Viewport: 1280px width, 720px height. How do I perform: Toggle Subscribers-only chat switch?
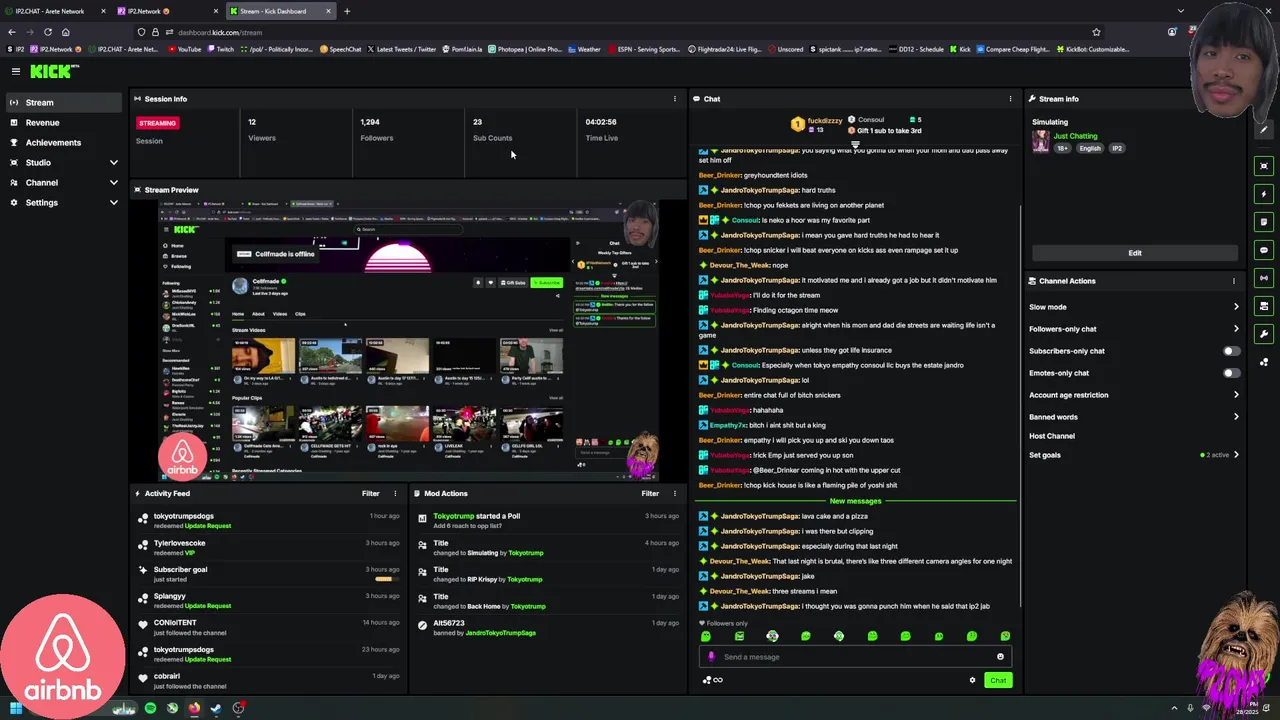point(1232,351)
